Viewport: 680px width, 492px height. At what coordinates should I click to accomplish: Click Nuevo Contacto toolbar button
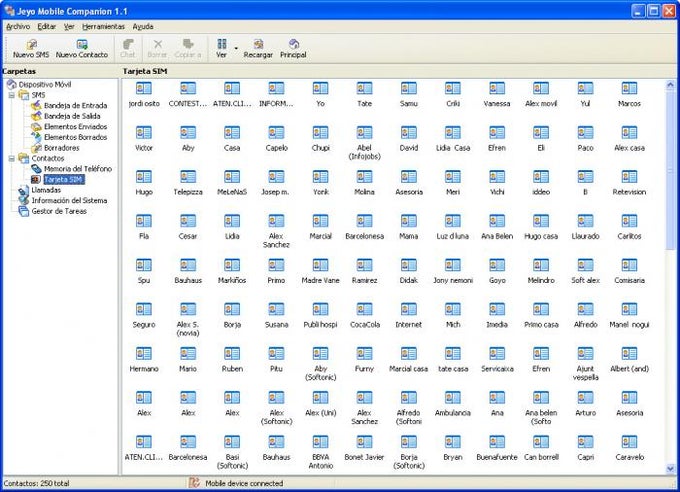tap(82, 49)
